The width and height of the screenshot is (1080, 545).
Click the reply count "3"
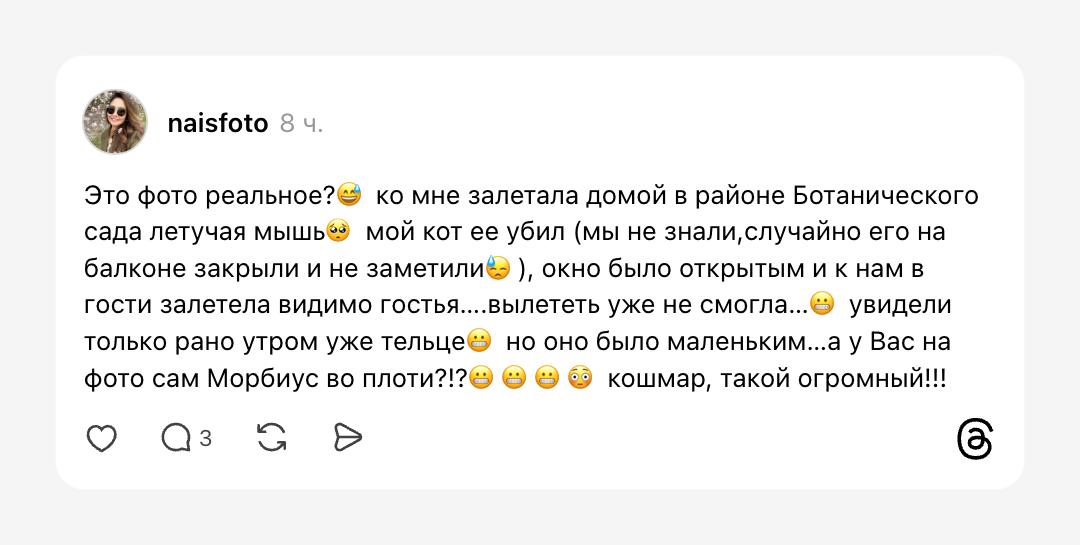click(205, 438)
